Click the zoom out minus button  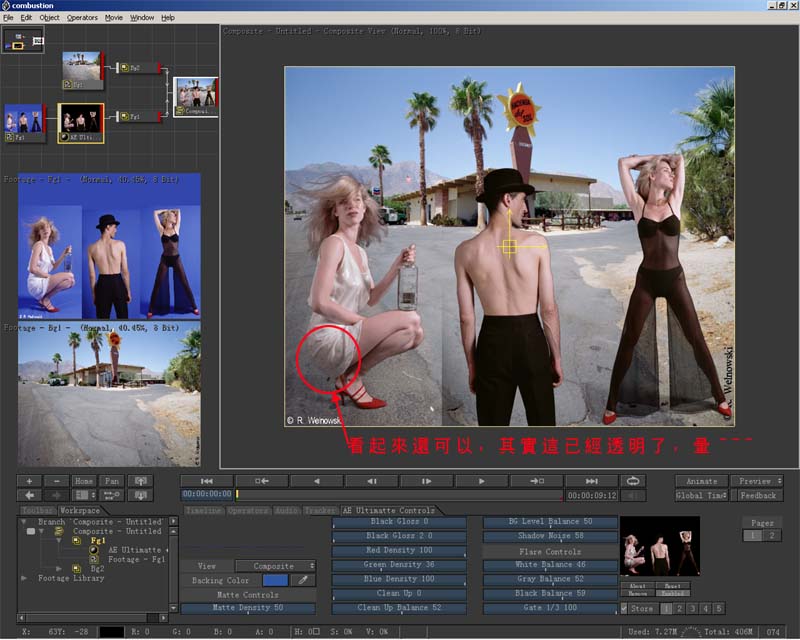[57, 481]
